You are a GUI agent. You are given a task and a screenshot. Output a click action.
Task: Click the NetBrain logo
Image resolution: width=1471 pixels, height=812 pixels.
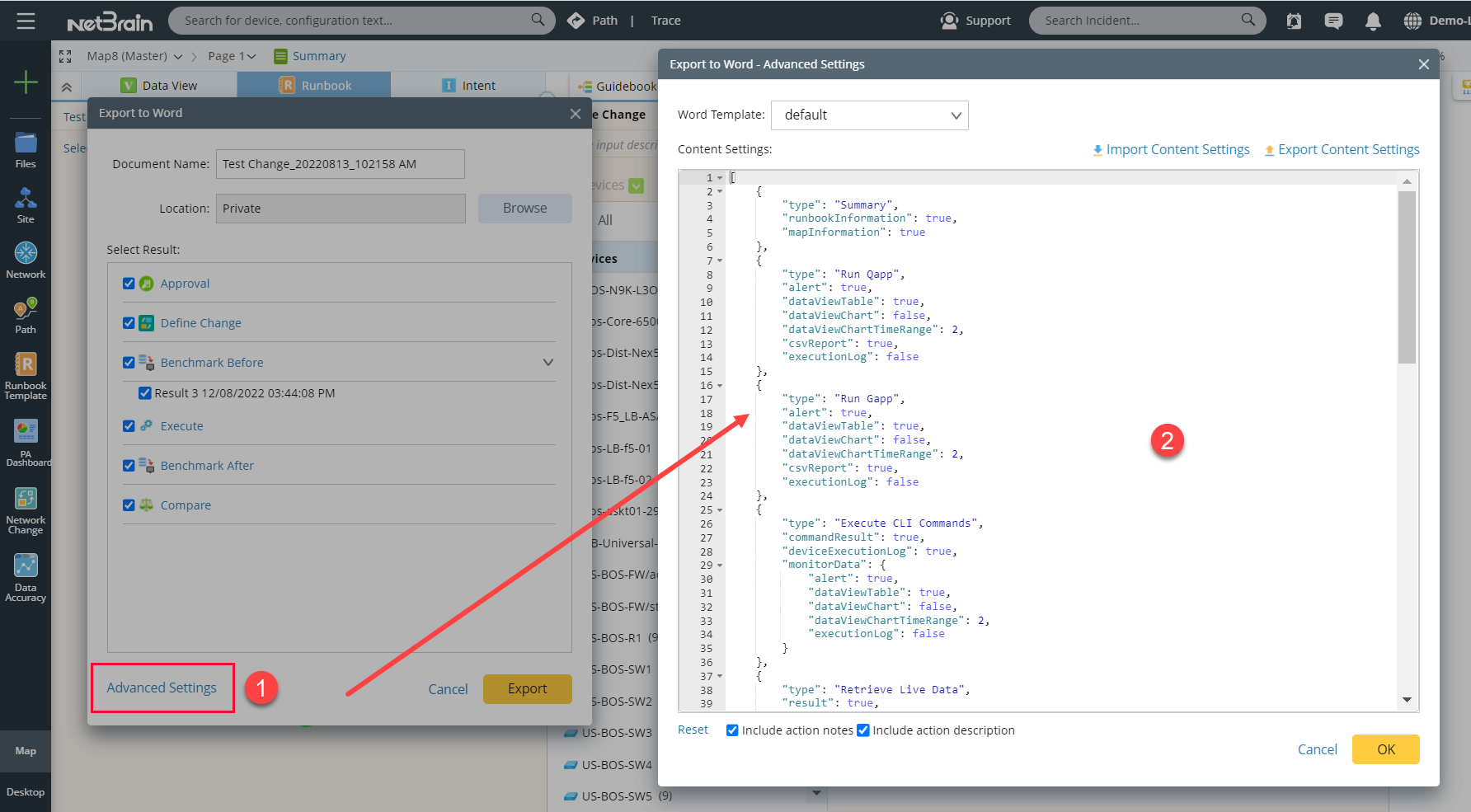click(x=110, y=22)
